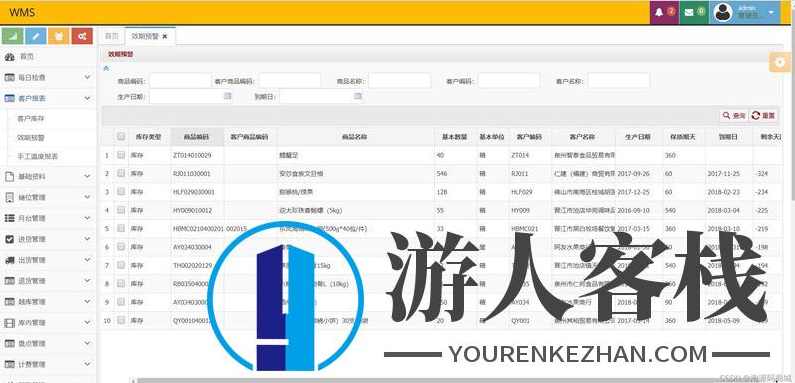Sort by 到期日 column header
Screen dimensions: 795x383
(x=728, y=137)
